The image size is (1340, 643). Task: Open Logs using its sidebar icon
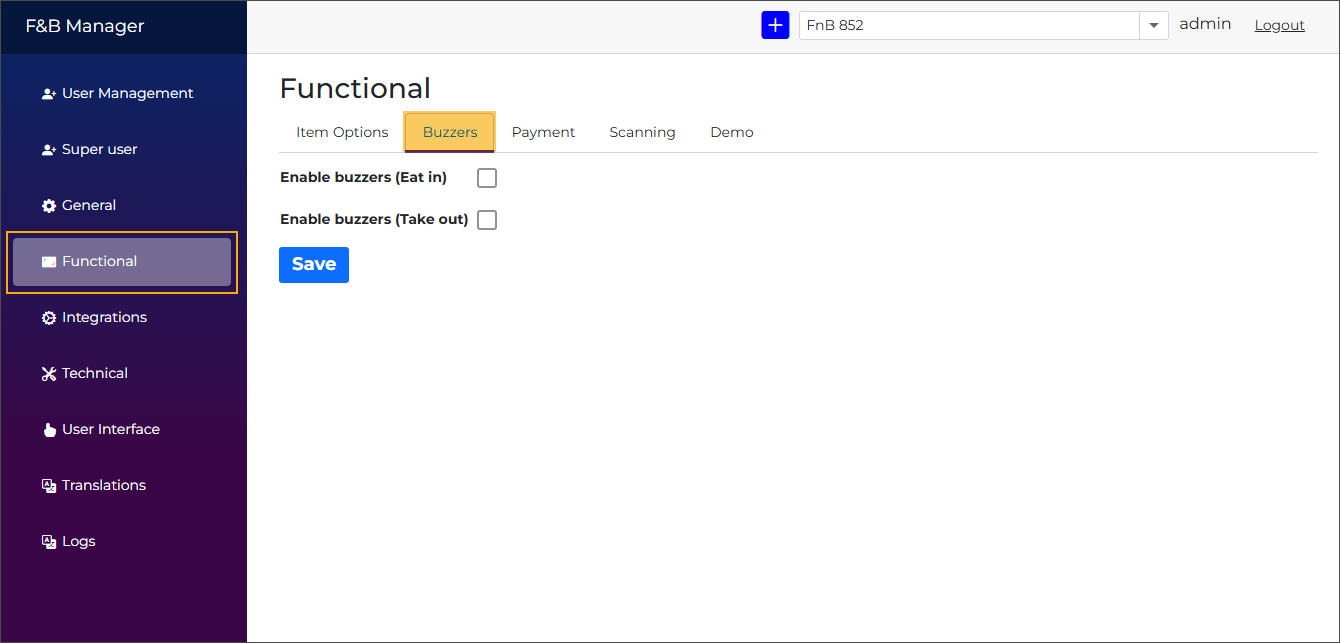point(47,541)
